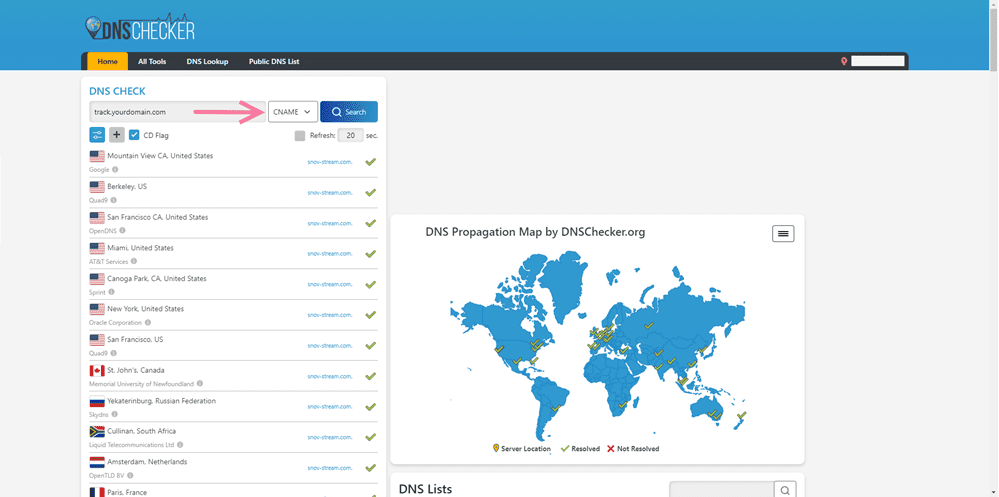Toggle Not Resolved legend item
The width and height of the screenshot is (999, 497).
pos(633,449)
